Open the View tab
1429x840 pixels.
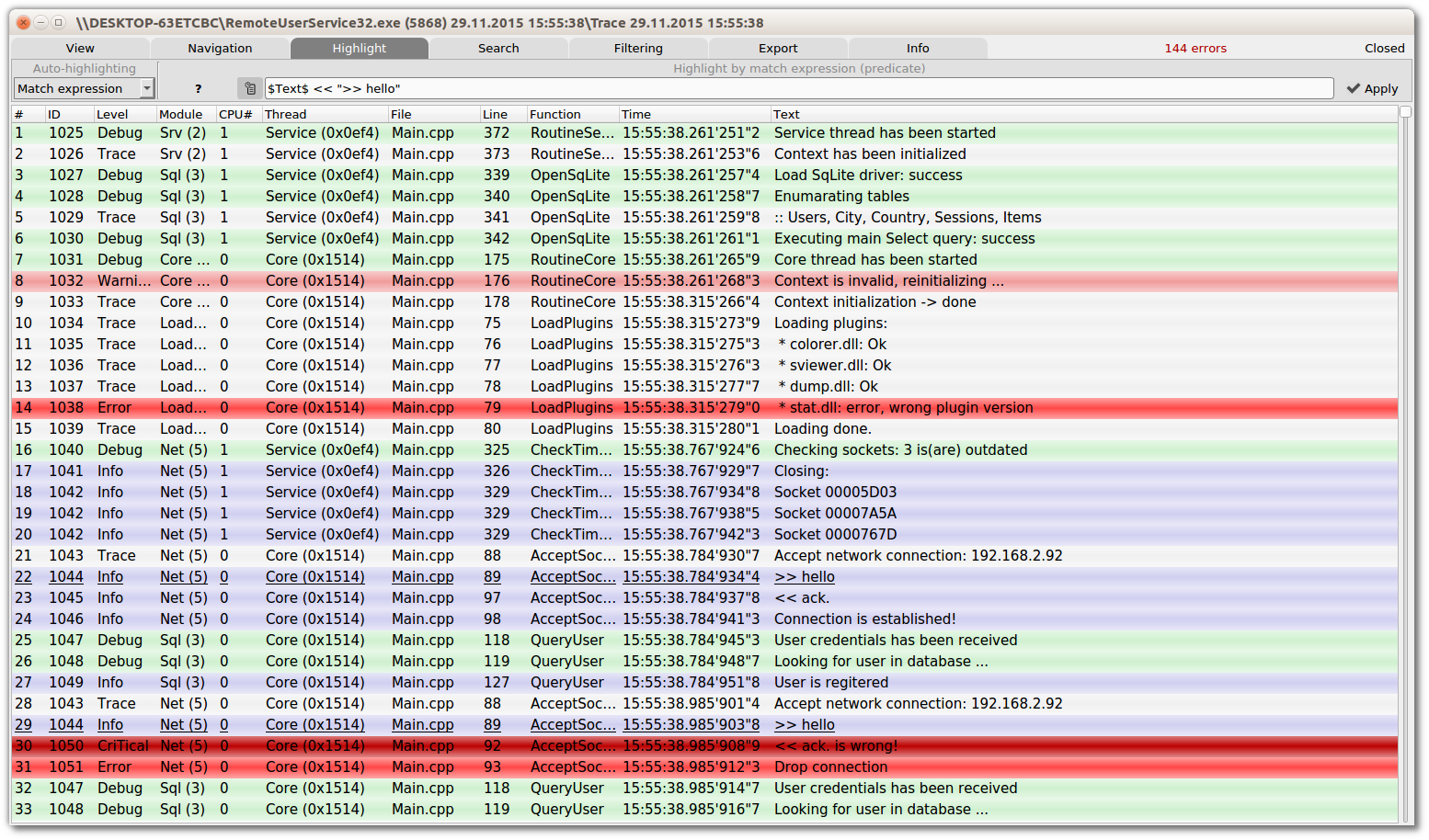coord(80,48)
